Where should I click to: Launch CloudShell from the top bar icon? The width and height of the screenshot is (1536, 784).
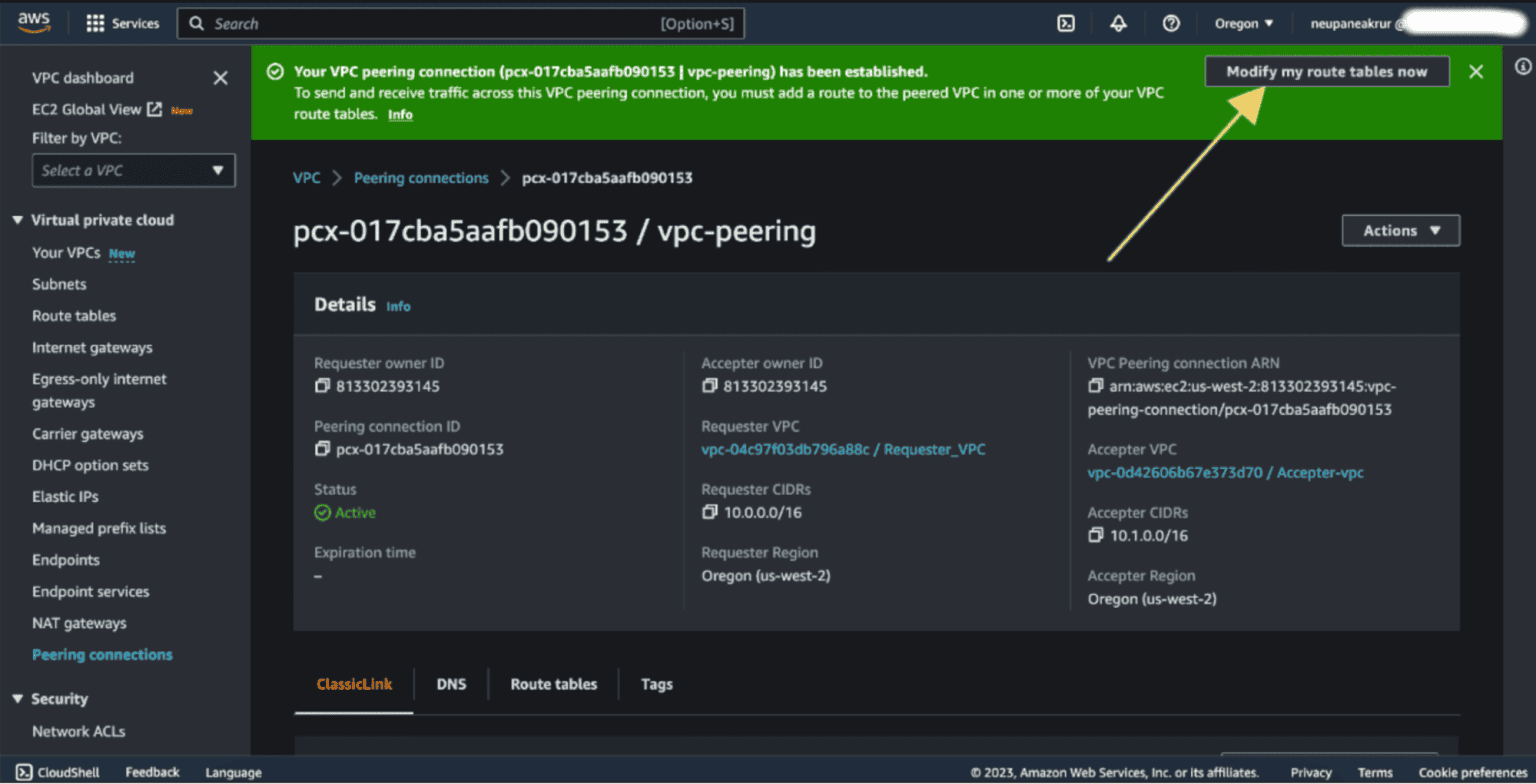click(1066, 23)
